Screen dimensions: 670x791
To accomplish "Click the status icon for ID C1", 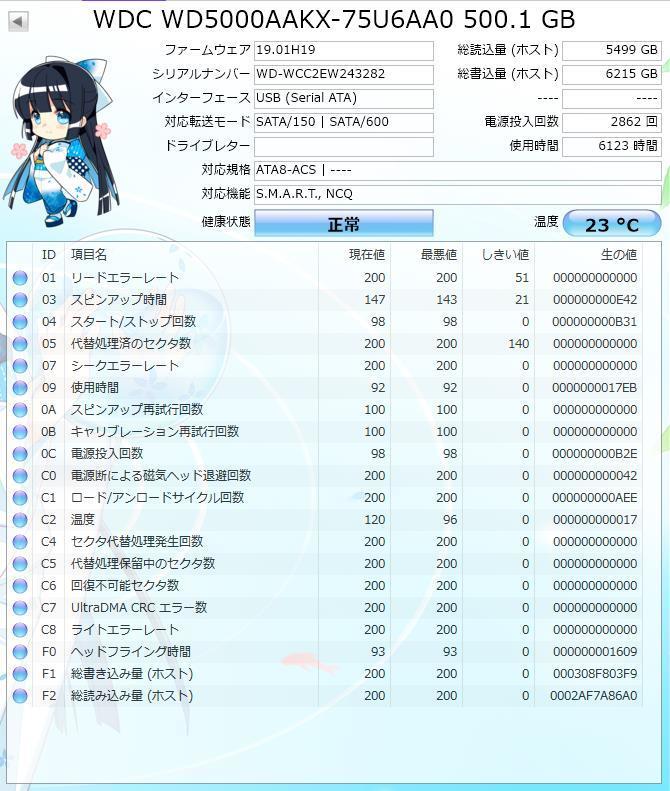I will coord(20,498).
